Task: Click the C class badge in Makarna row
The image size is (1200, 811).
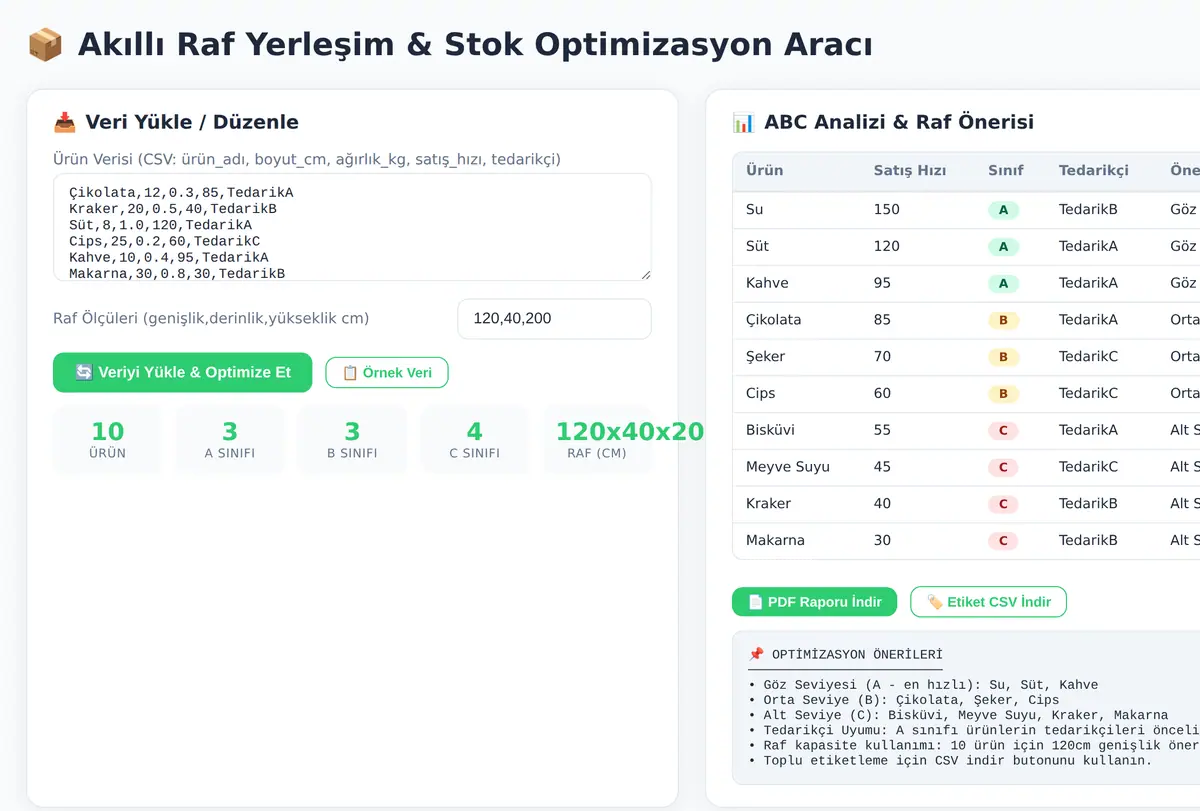Action: pos(1003,541)
